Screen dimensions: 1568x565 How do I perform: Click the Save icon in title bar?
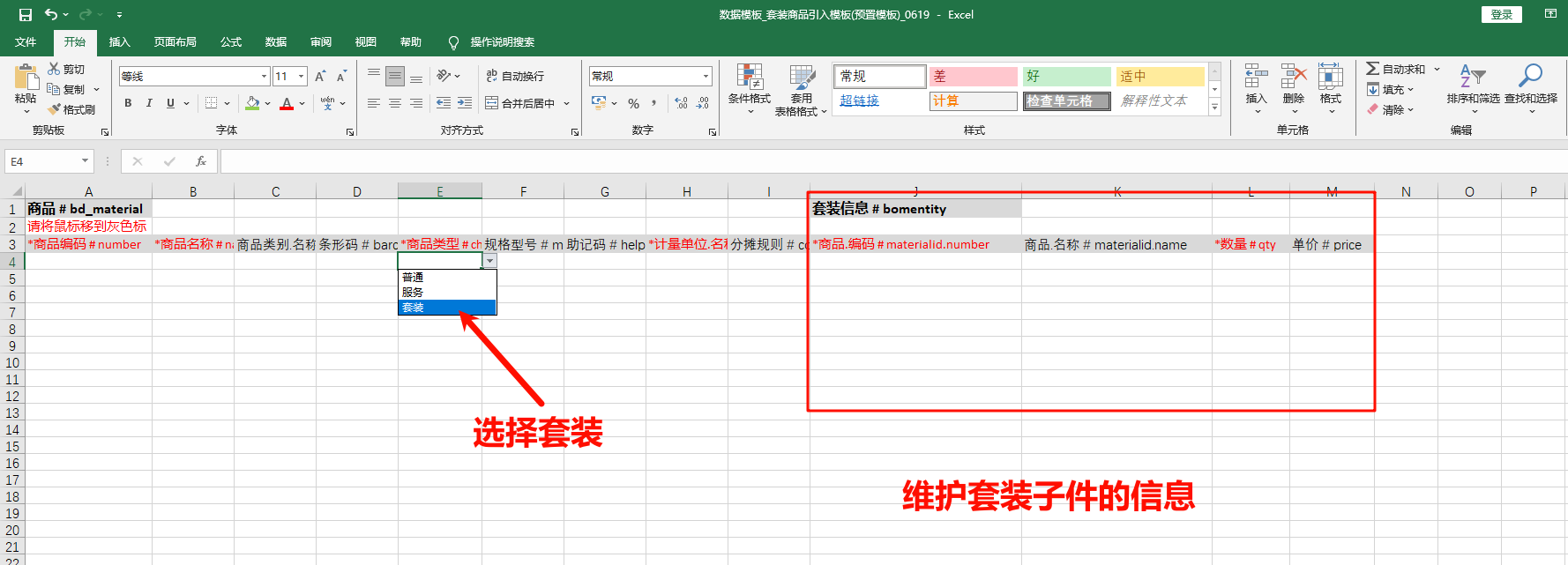point(26,14)
